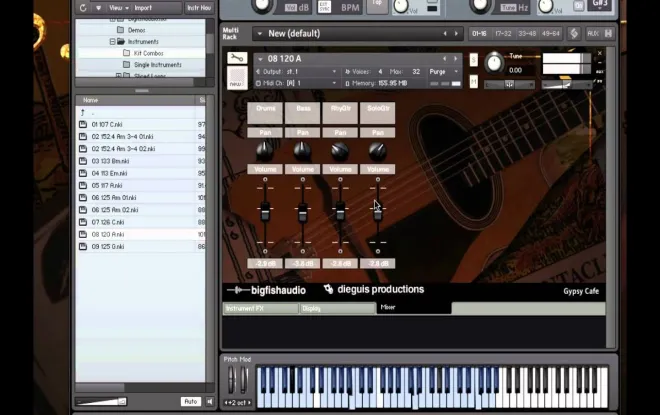The height and width of the screenshot is (415, 660).
Task: Mute the instrument with M button
Action: tap(474, 82)
